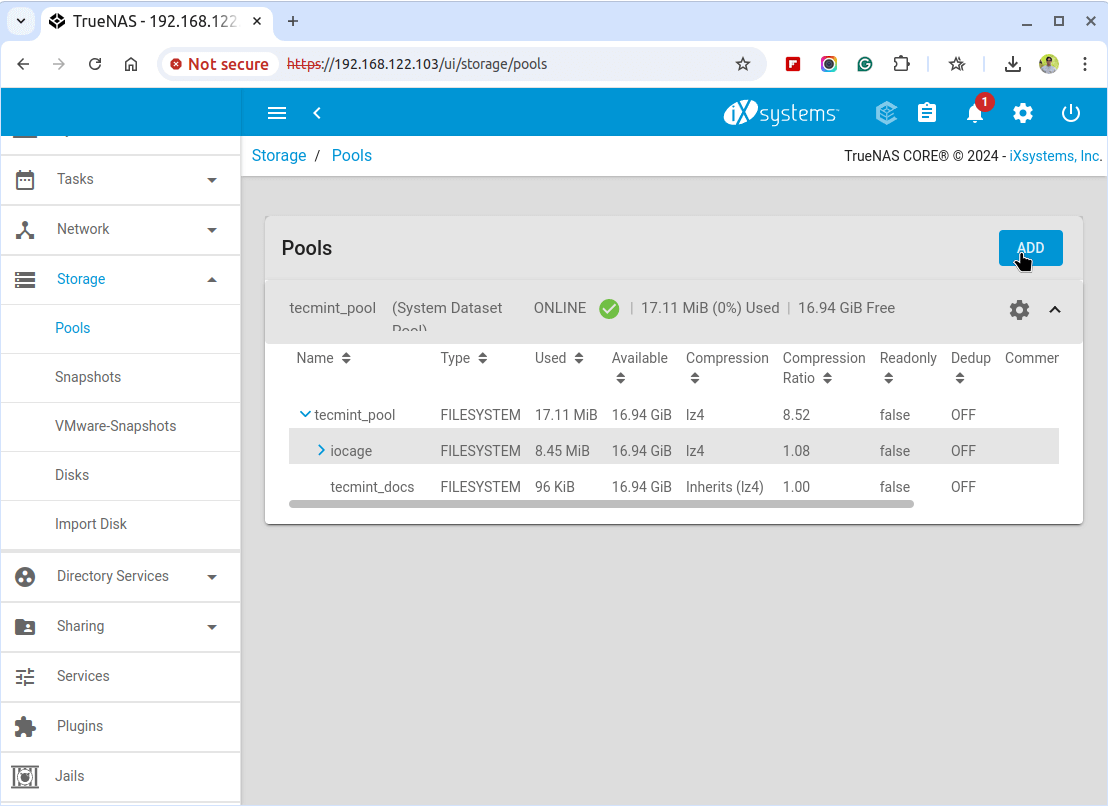Open the browser profile avatar
Image resolution: width=1108 pixels, height=806 pixels.
point(1049,64)
